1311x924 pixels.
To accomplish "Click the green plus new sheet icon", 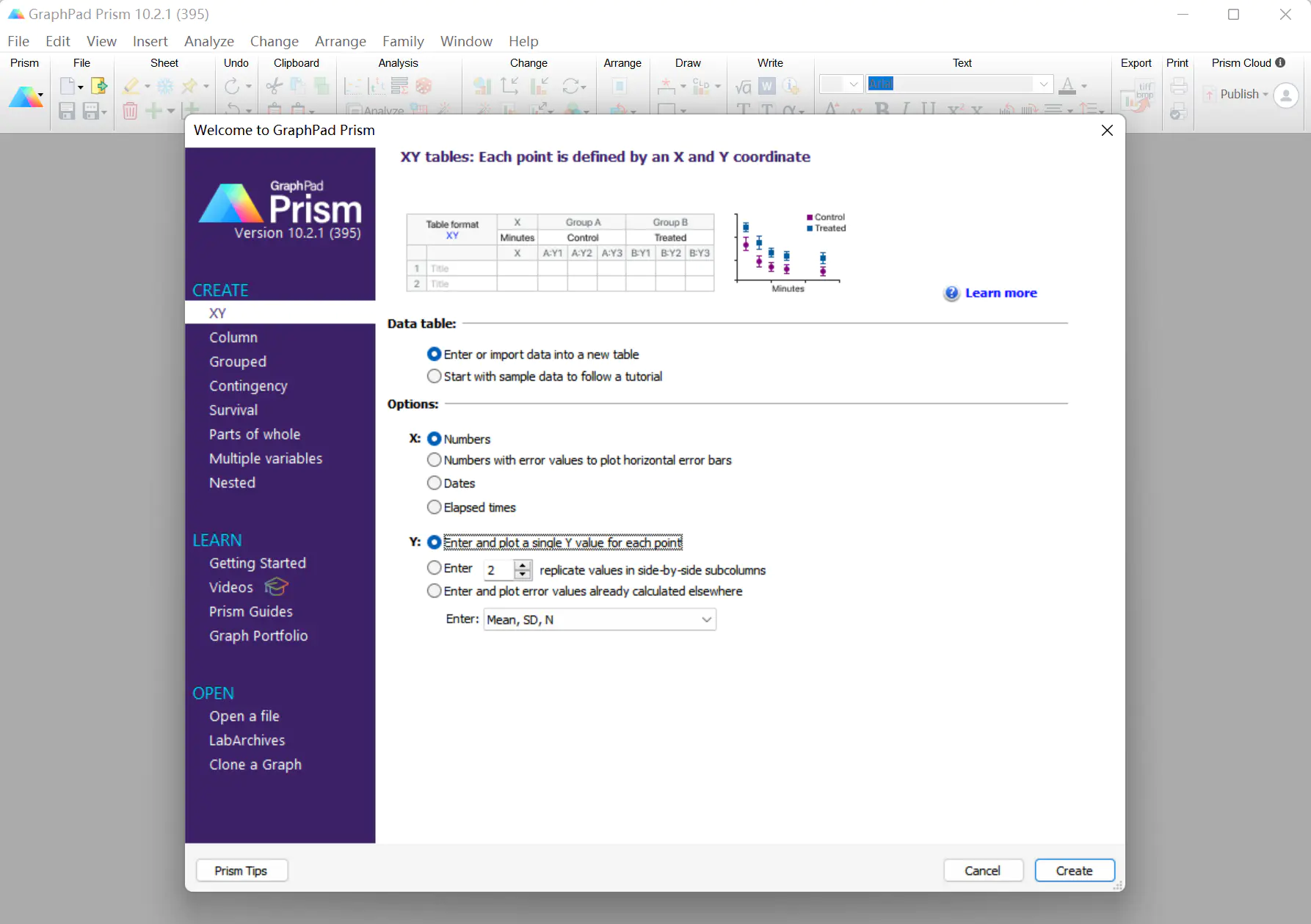I will 153,111.
